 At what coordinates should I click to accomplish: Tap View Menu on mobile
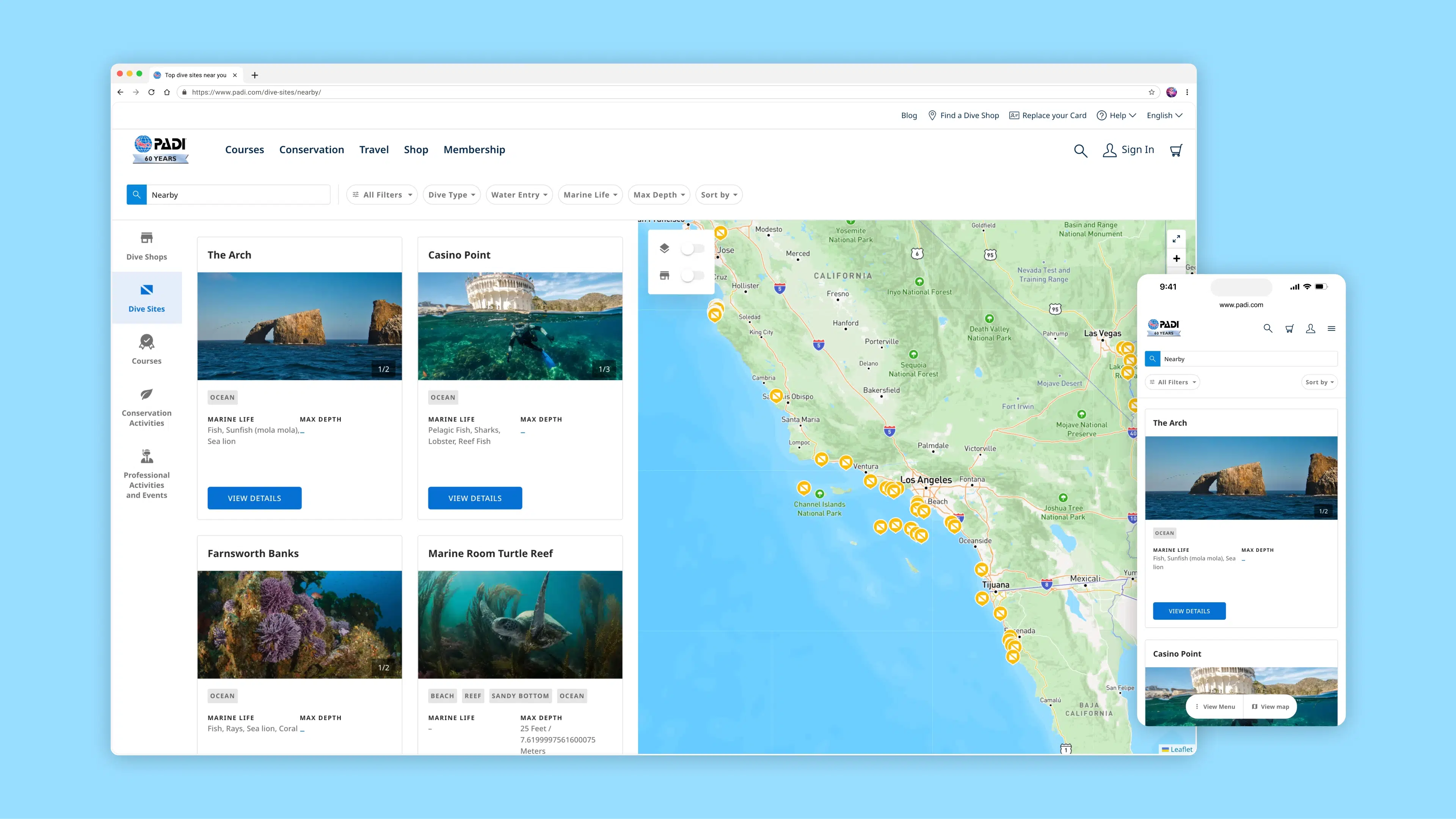(1214, 706)
